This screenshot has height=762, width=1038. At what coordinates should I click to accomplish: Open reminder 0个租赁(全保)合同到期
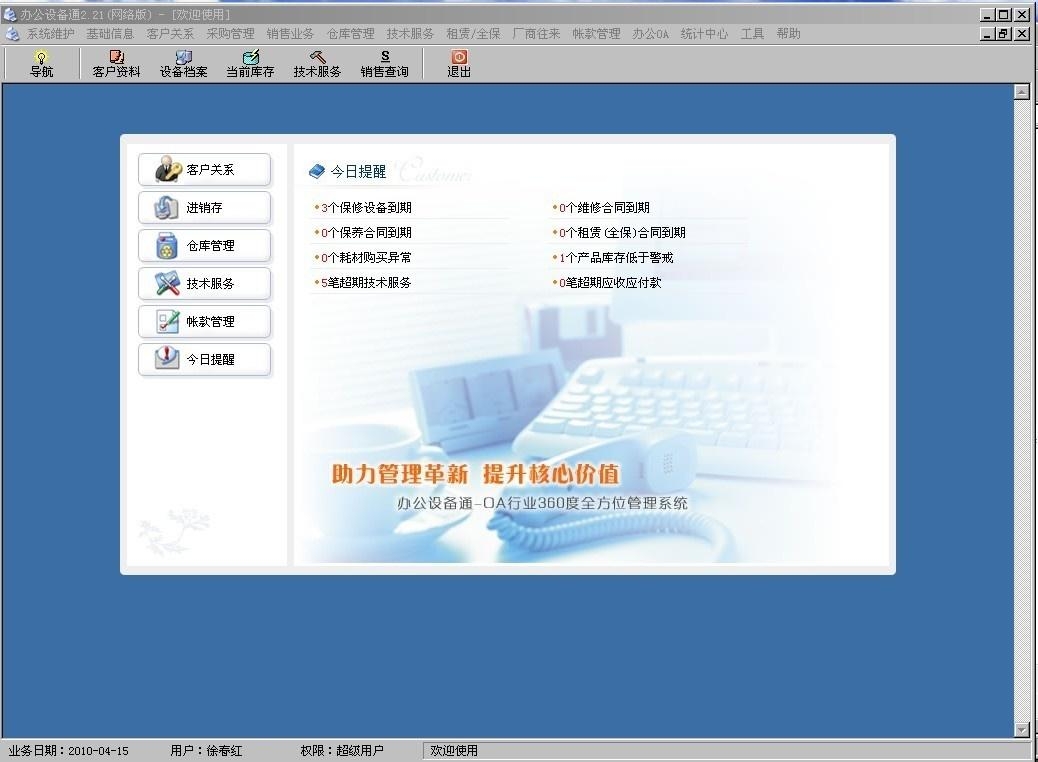coord(622,233)
